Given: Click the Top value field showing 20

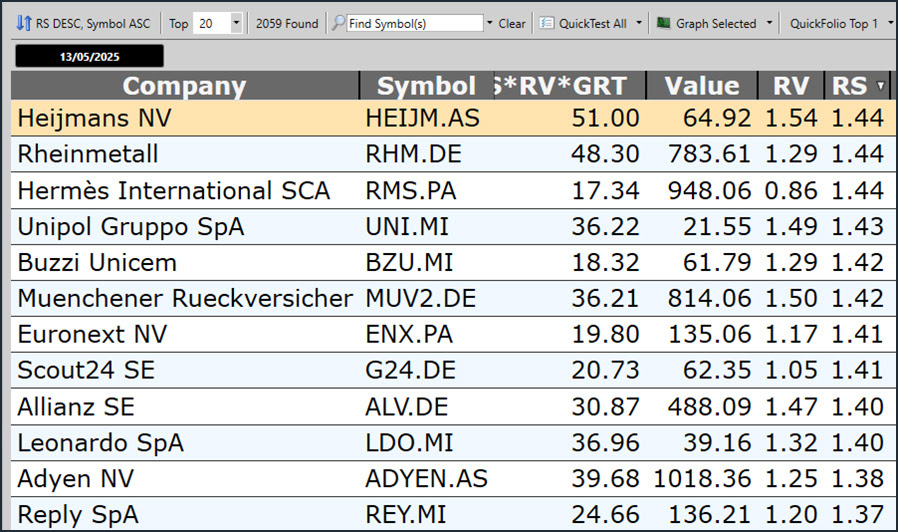Looking at the screenshot, I should coord(212,23).
